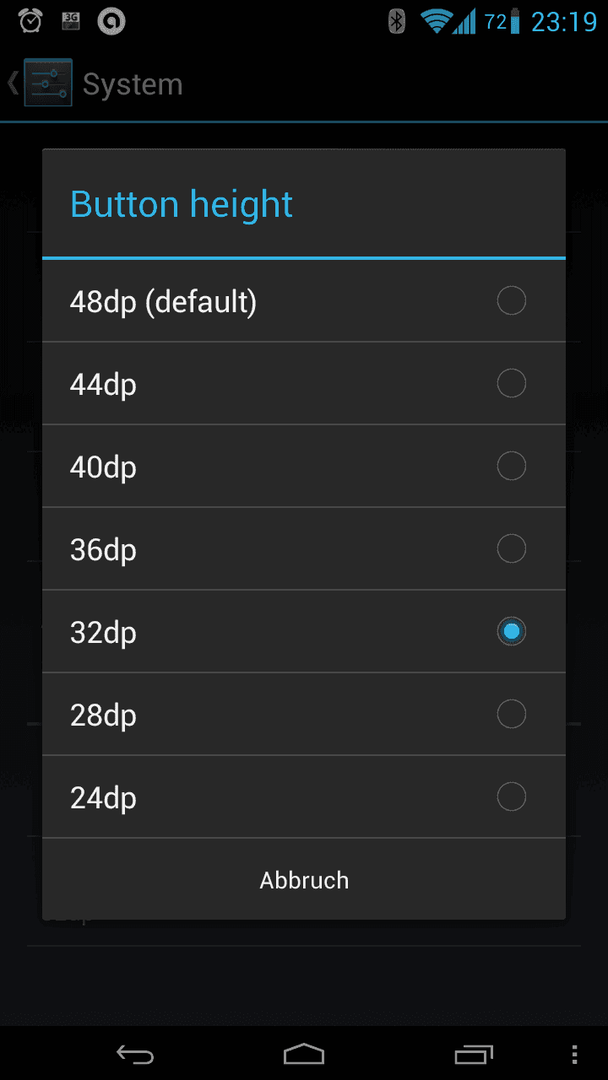
Task: Select the currently checked 32dp radio
Action: point(511,632)
